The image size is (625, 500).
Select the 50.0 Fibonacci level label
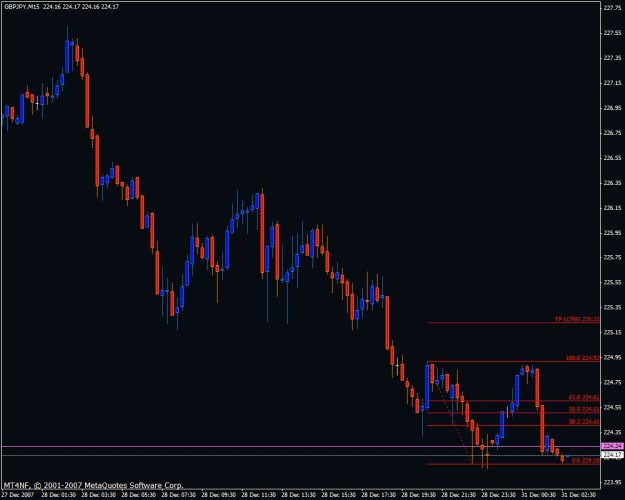pos(584,409)
